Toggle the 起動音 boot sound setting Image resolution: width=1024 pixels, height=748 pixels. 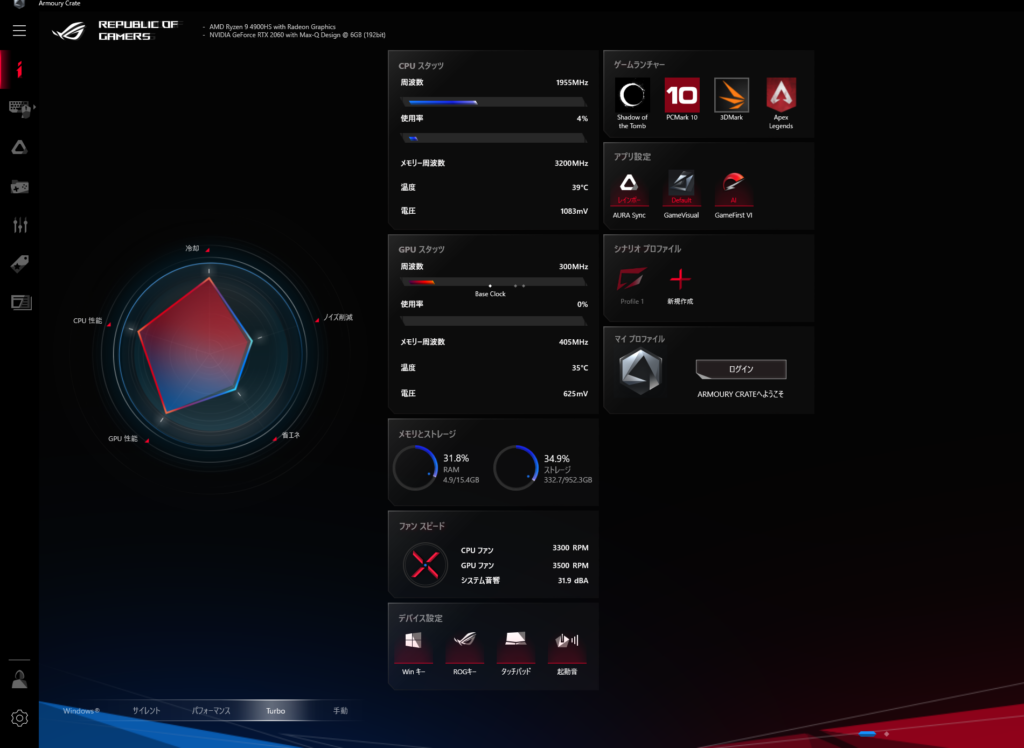click(567, 653)
